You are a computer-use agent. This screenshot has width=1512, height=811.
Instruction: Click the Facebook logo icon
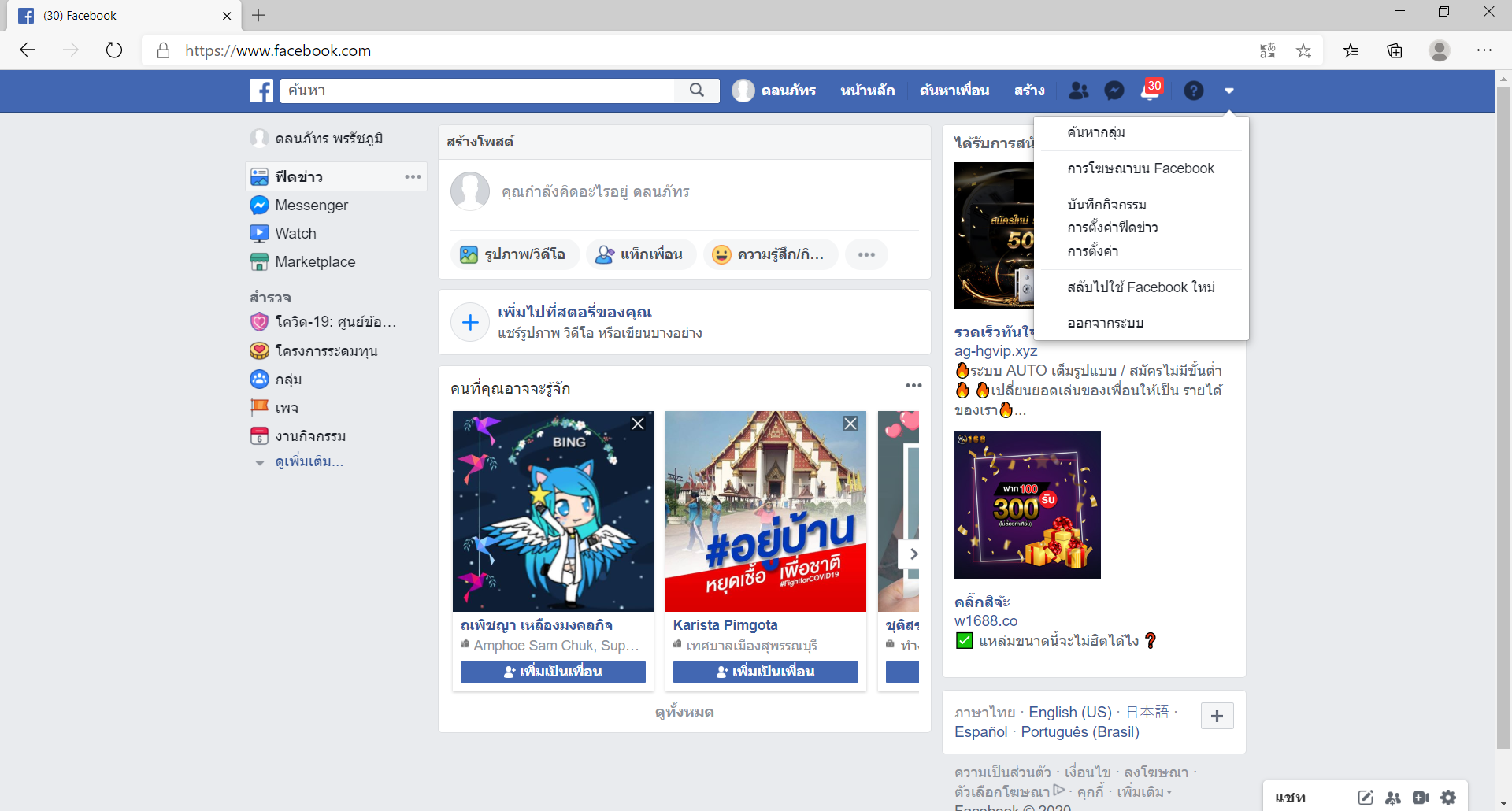[261, 91]
